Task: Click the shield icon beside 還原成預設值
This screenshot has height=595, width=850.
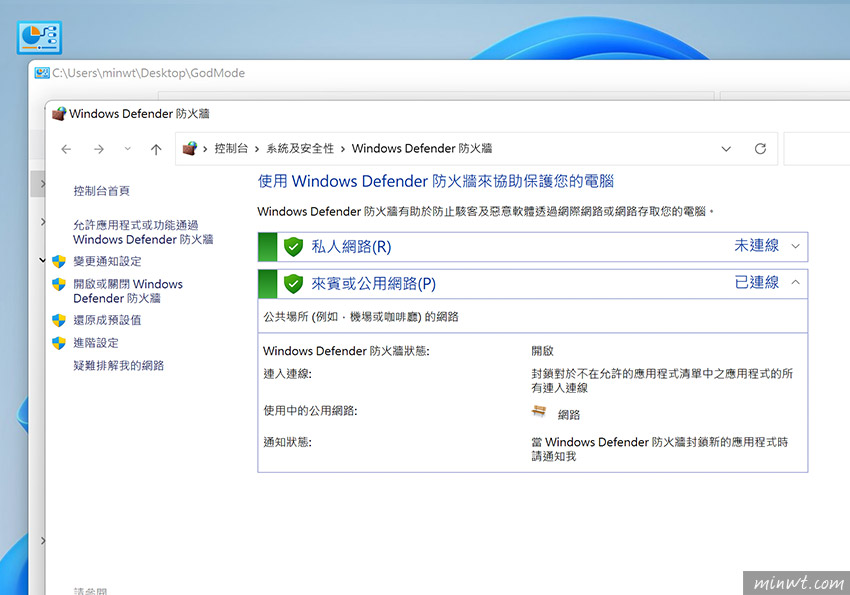Action: (x=59, y=320)
